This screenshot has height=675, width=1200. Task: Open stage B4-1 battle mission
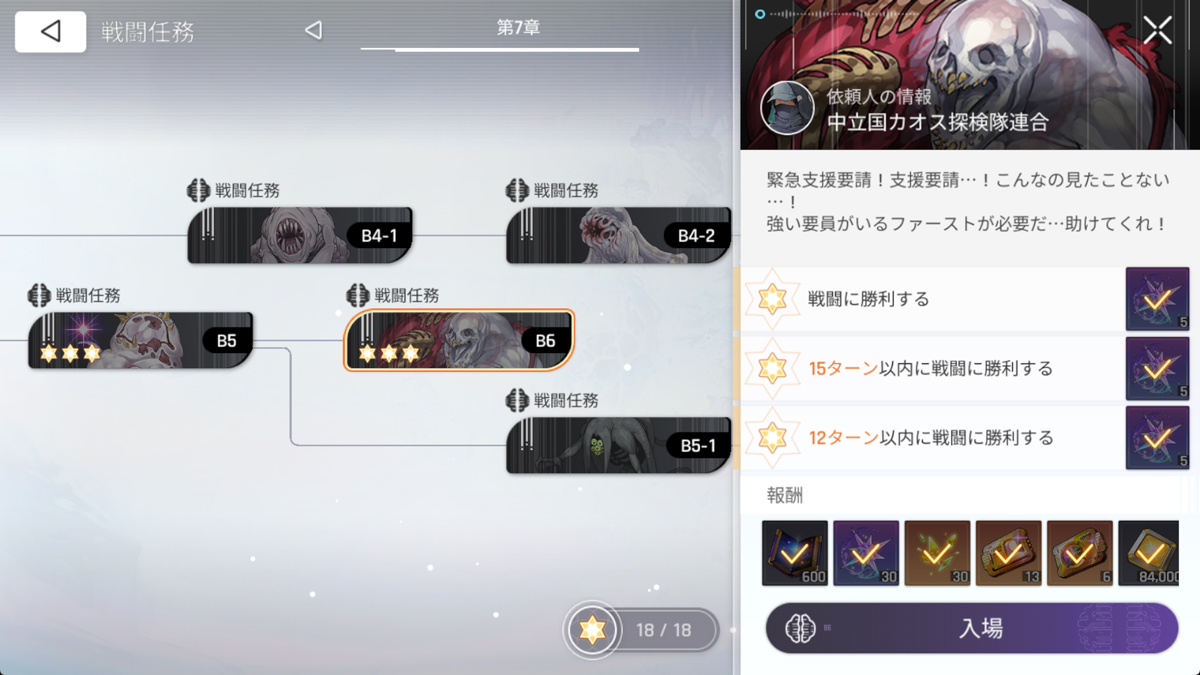pos(300,236)
